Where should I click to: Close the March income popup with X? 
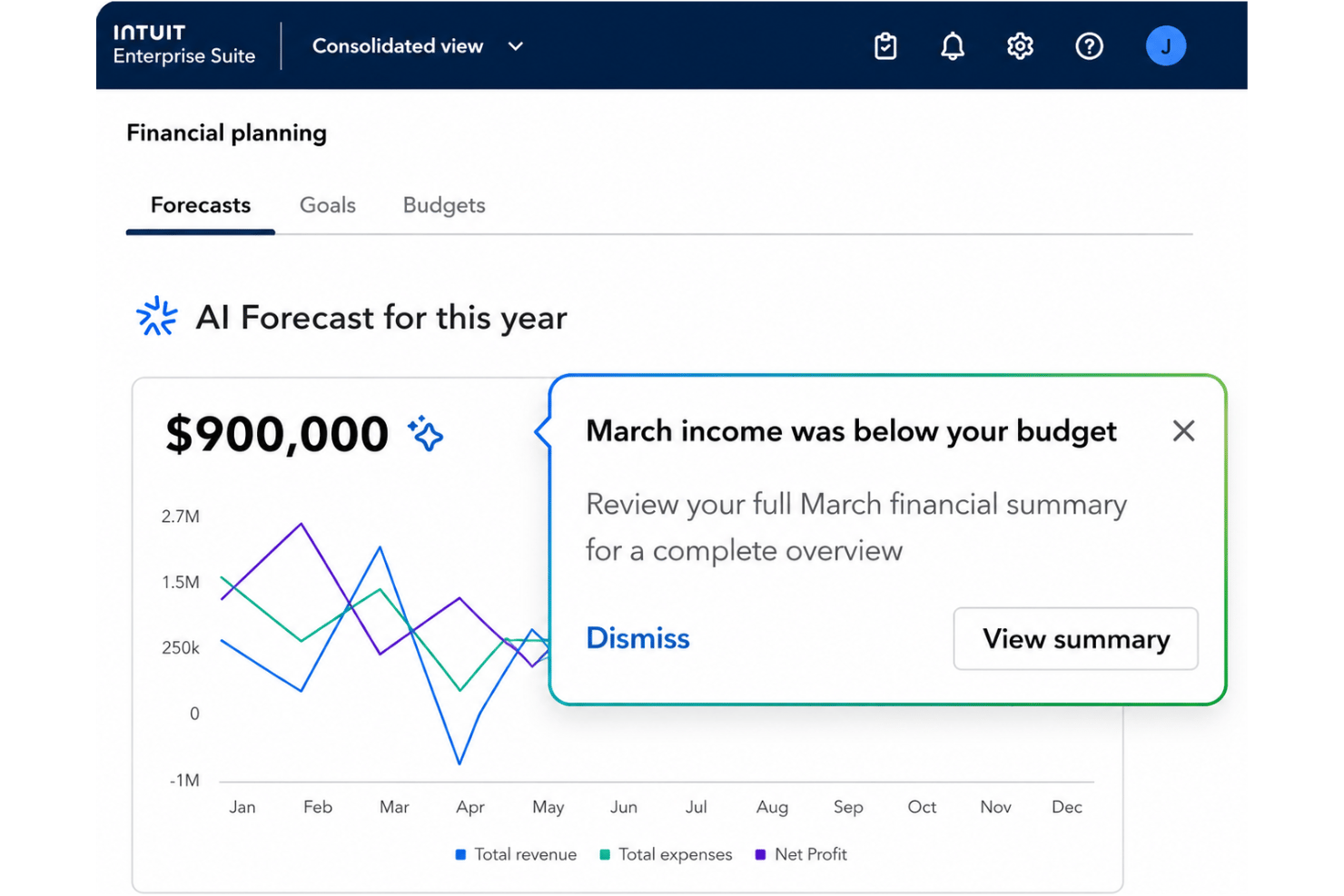click(x=1183, y=430)
